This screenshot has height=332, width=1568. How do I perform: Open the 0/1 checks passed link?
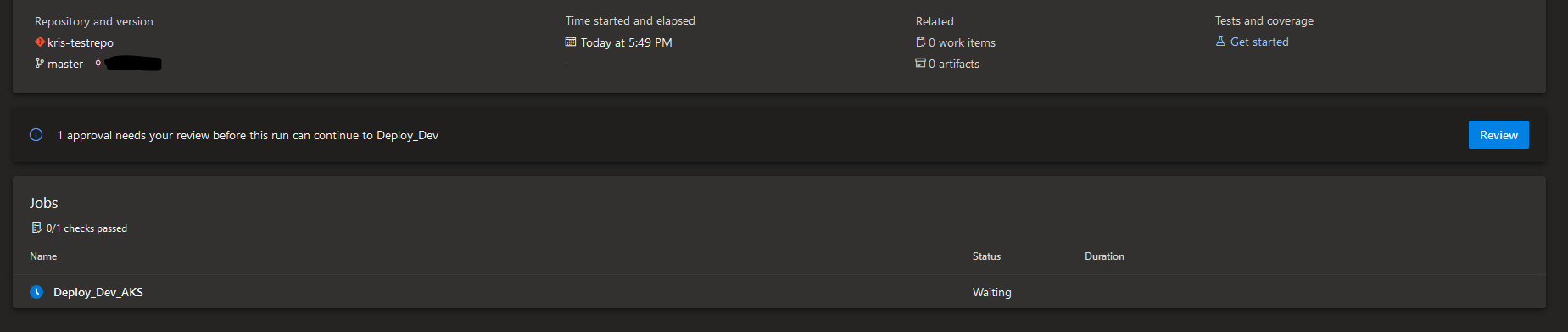tap(86, 228)
